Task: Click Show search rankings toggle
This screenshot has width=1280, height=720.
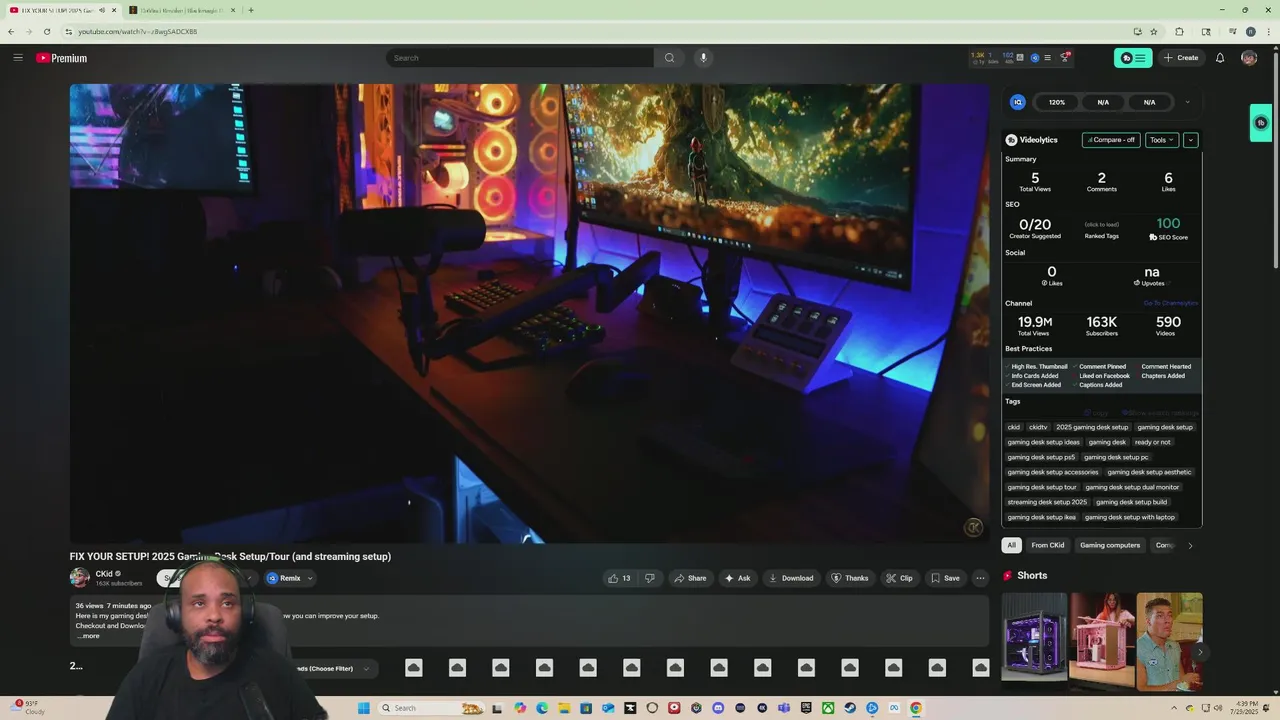Action: click(1159, 413)
